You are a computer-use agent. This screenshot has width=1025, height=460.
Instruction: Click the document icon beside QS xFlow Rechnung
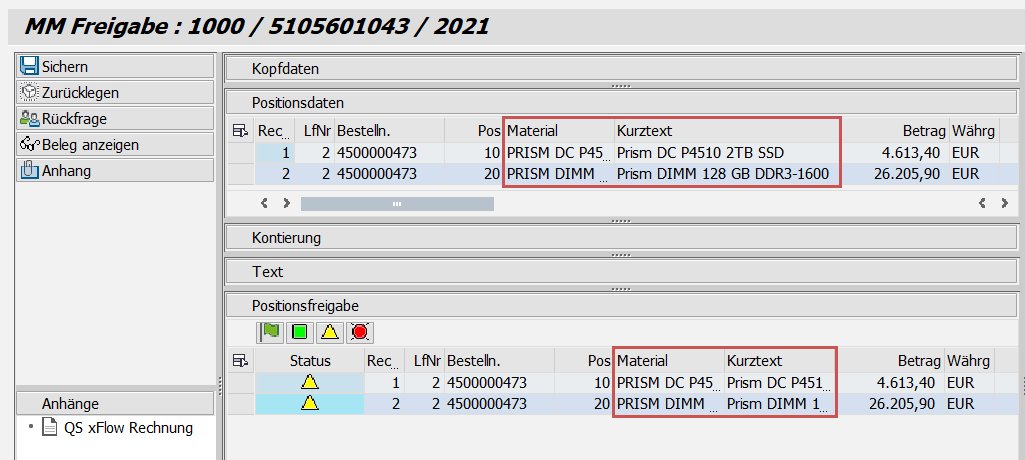click(x=50, y=428)
